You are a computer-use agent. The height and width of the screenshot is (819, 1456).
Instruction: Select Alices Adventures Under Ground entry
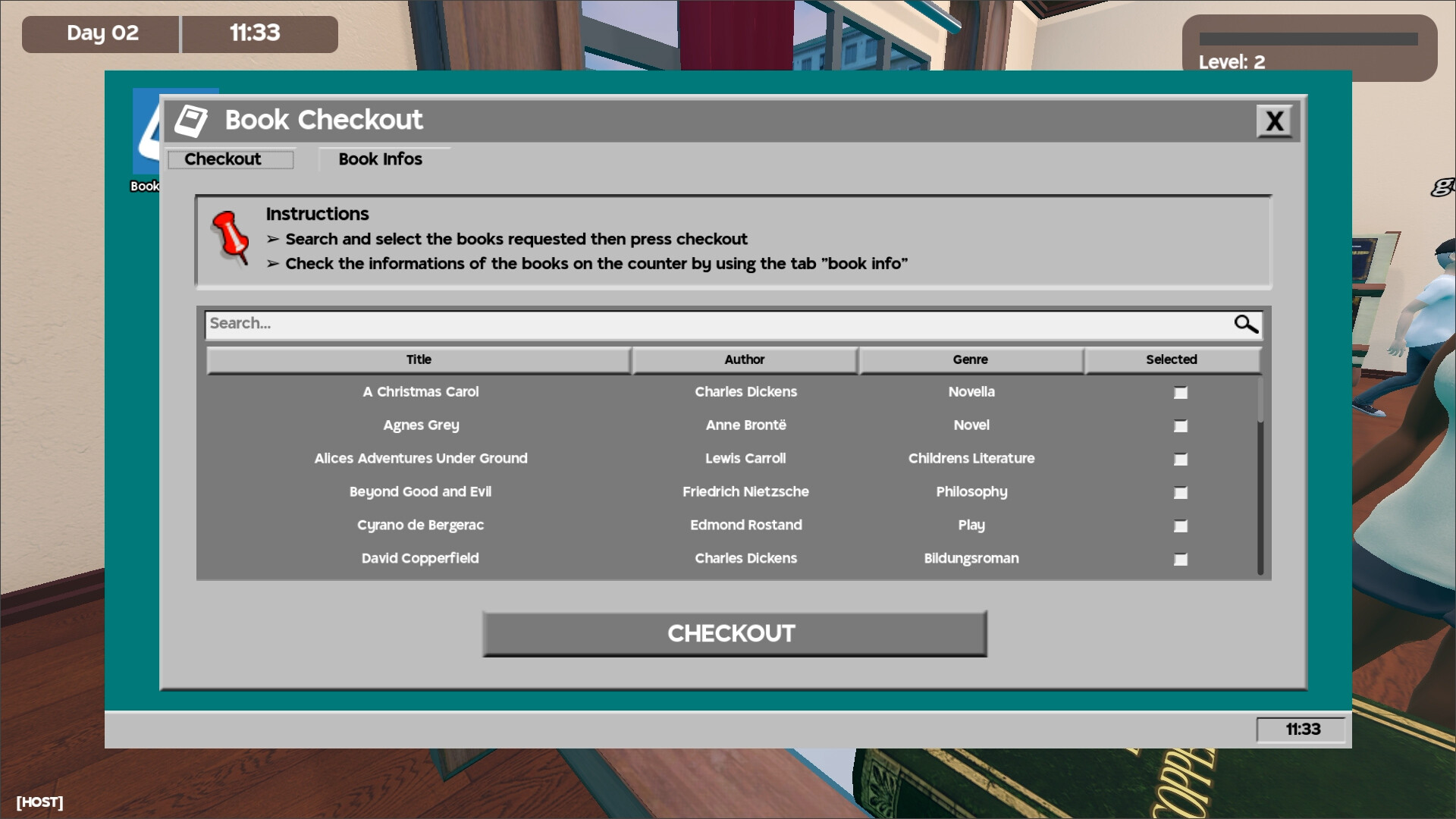click(1181, 459)
